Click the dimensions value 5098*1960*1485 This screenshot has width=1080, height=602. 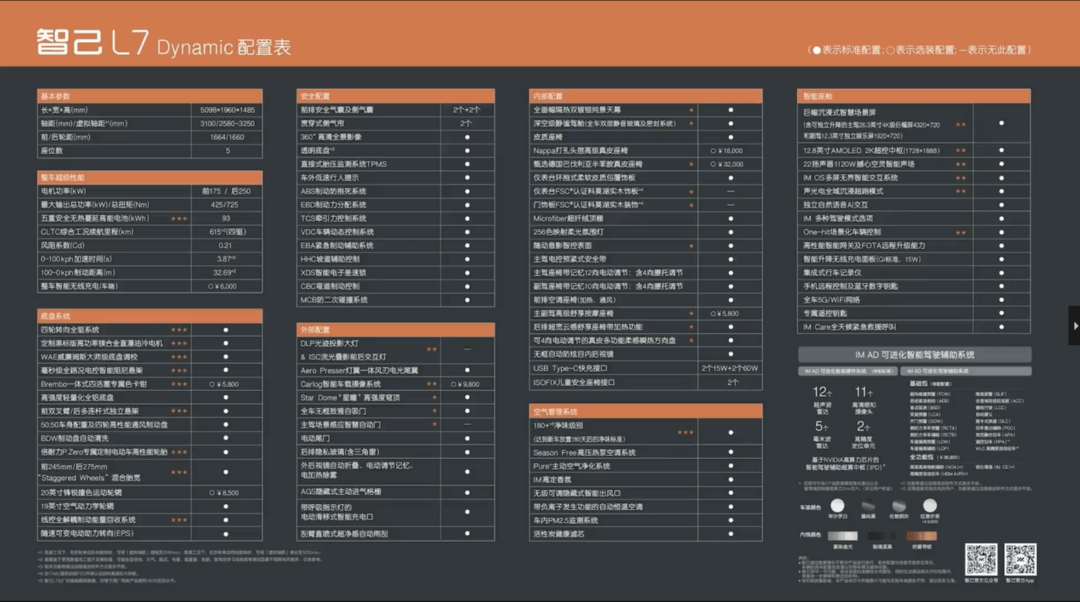(227, 110)
